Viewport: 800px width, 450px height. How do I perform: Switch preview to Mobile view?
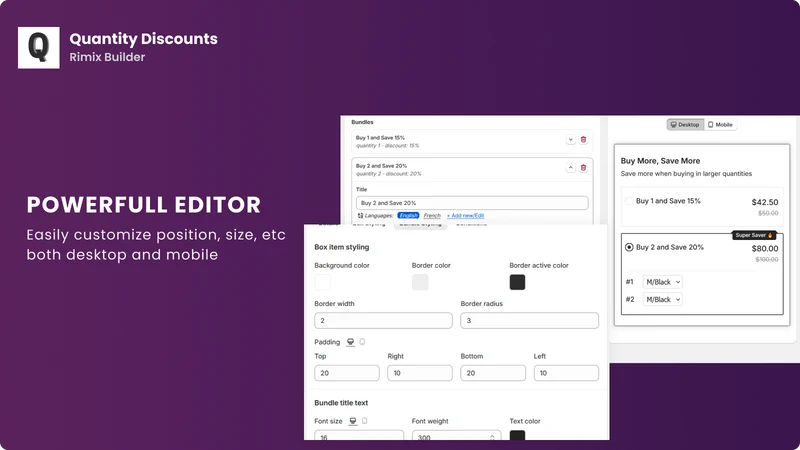tap(720, 124)
